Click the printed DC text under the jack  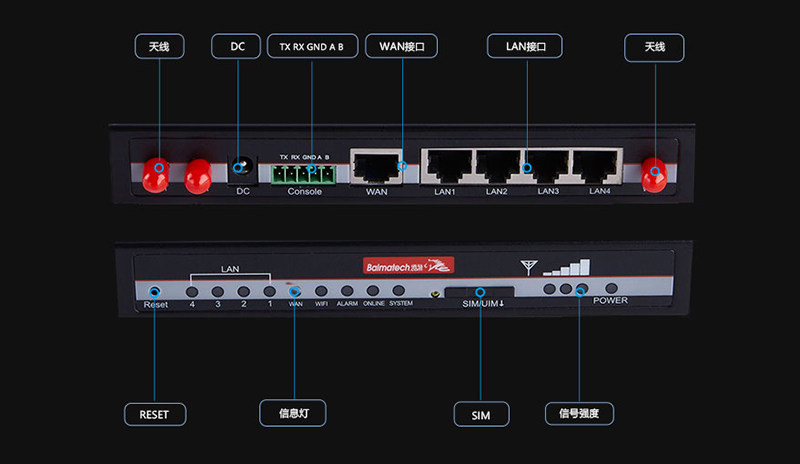click(243, 191)
